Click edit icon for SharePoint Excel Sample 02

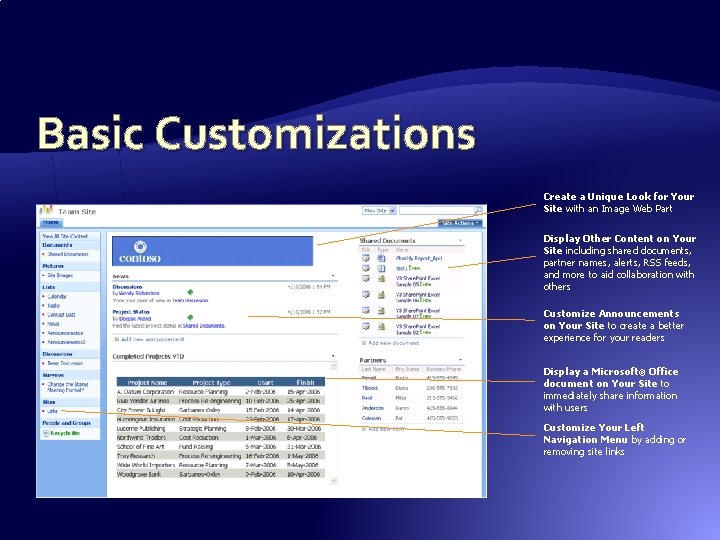(x=366, y=326)
